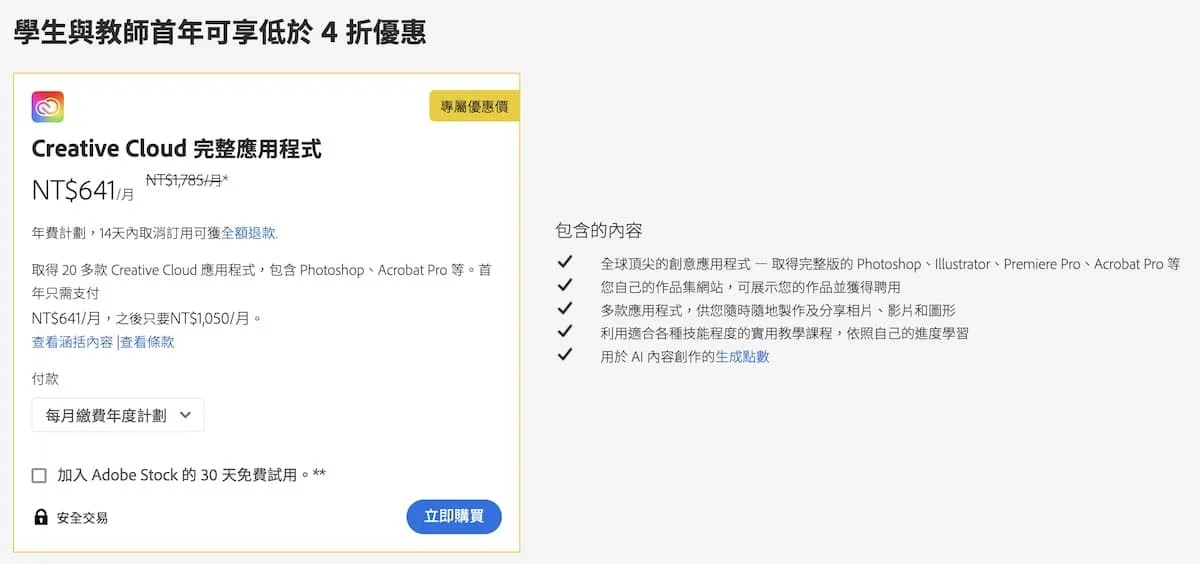Open the 查看條款 terms link
The width and height of the screenshot is (1200, 564).
[147, 342]
